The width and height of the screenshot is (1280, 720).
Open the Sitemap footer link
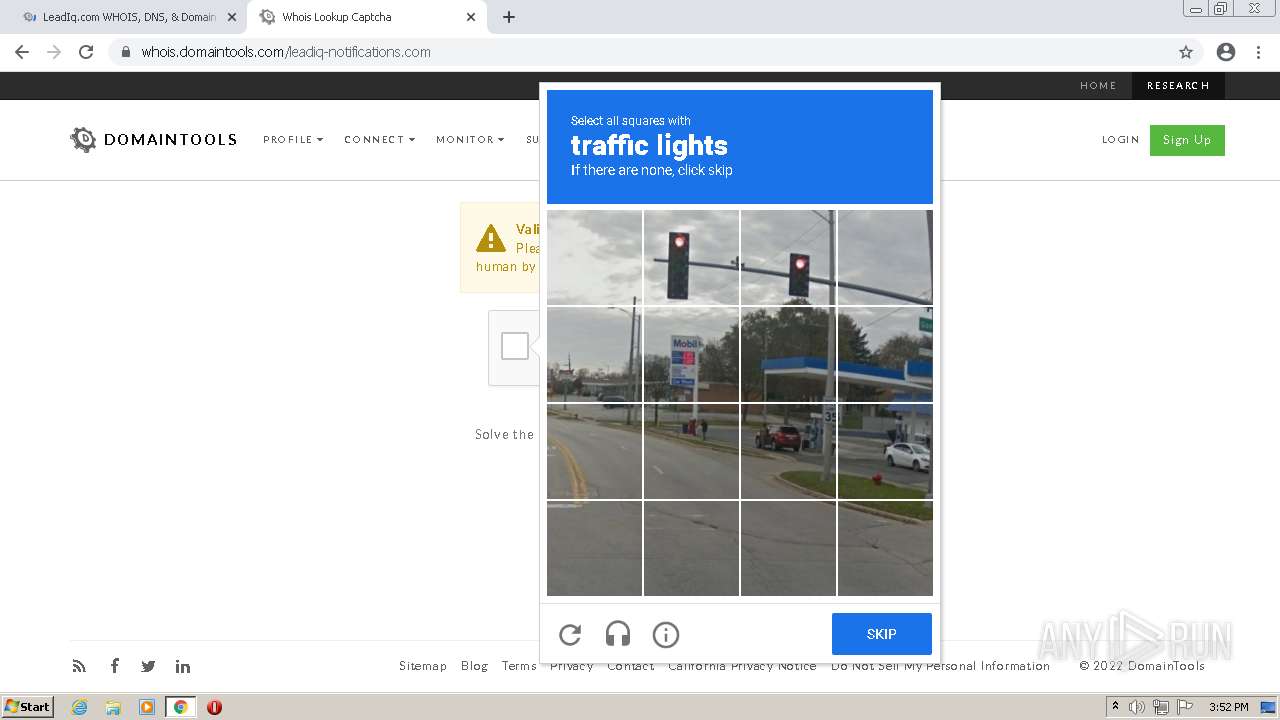[423, 666]
